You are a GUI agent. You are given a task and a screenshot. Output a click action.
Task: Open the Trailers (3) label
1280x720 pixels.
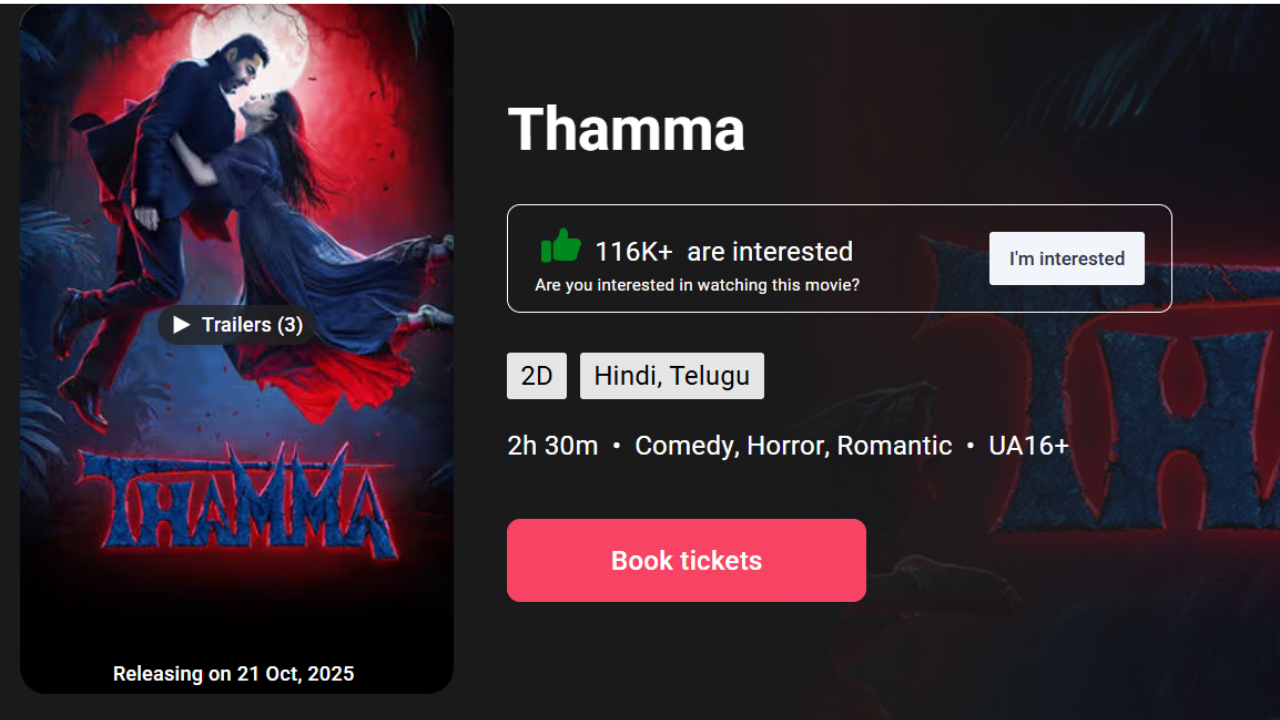coord(252,325)
